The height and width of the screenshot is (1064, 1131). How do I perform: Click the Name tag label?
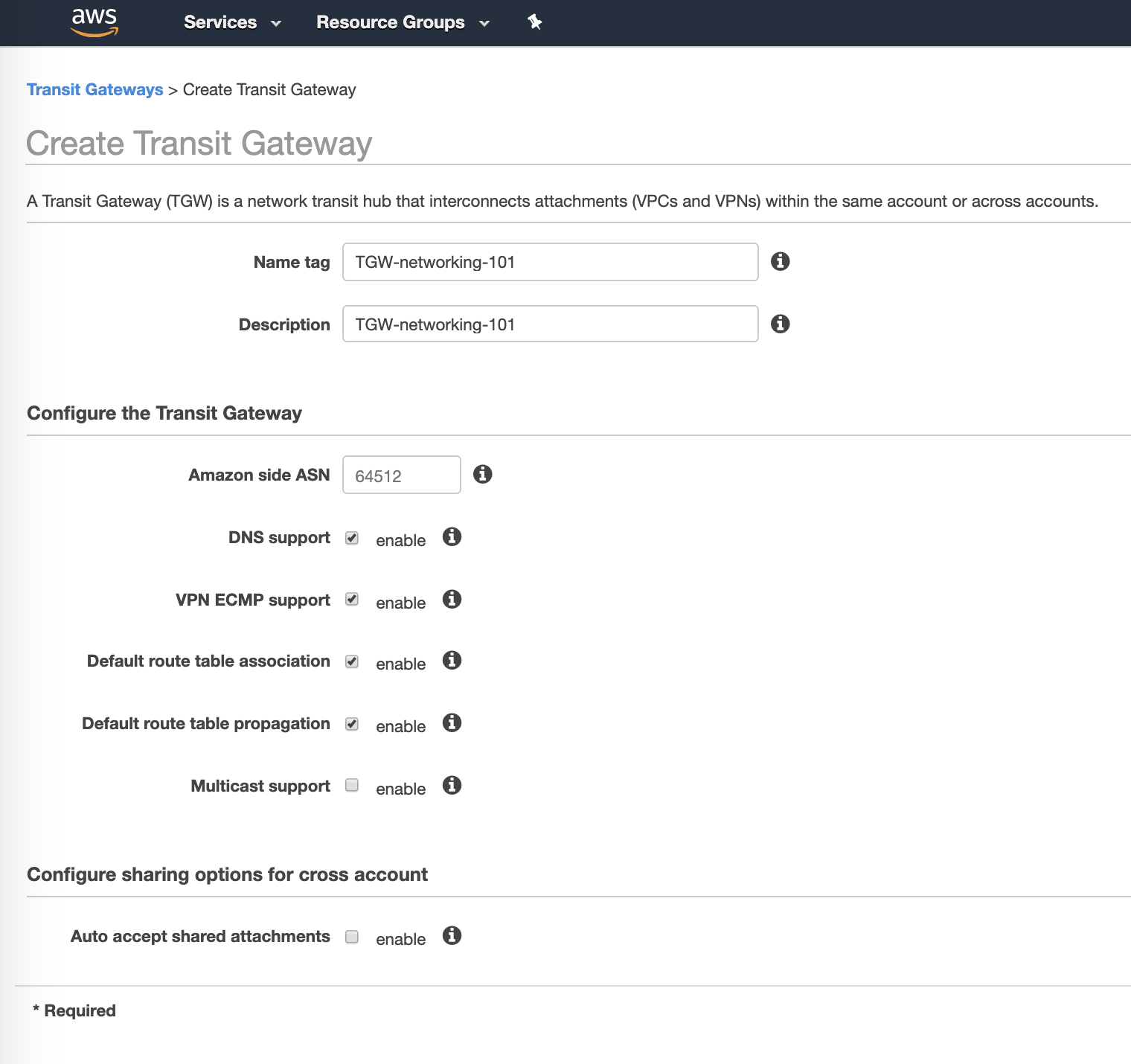pyautogui.click(x=292, y=262)
